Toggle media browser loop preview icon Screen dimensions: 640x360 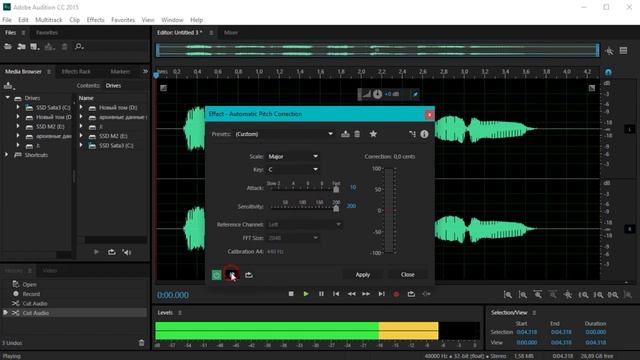tap(111, 252)
